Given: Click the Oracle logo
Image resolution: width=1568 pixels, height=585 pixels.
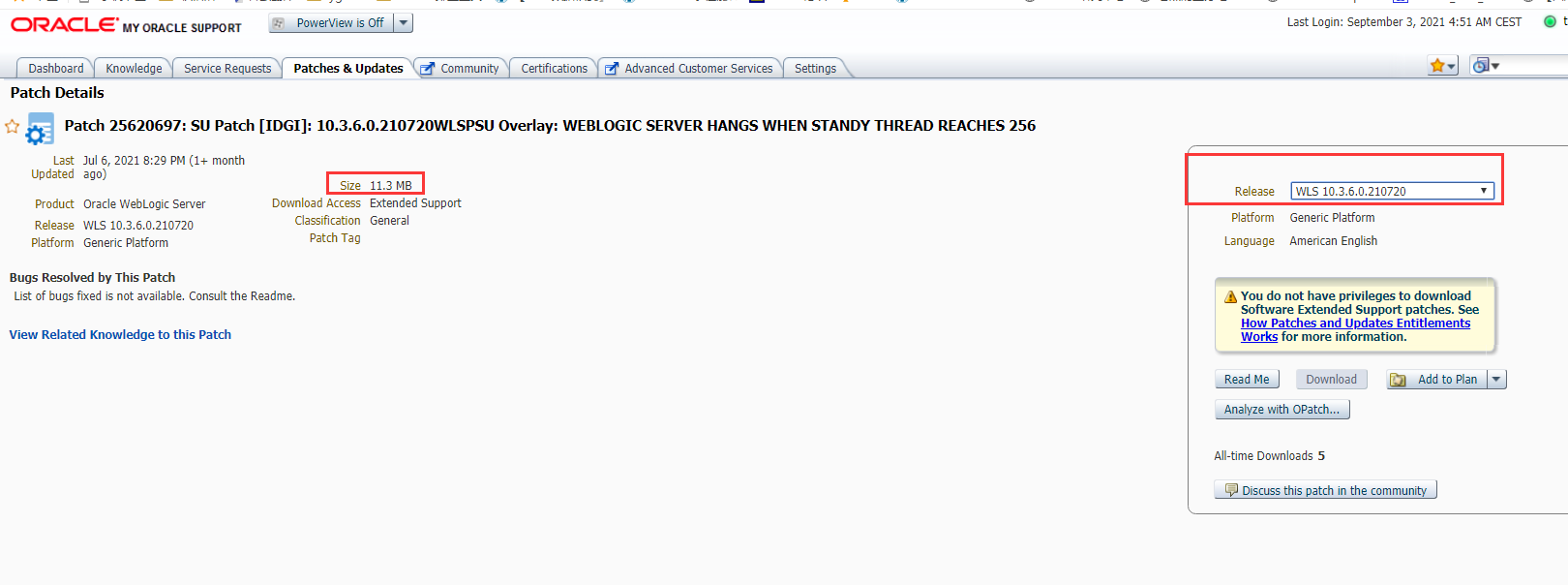Looking at the screenshot, I should point(64,24).
